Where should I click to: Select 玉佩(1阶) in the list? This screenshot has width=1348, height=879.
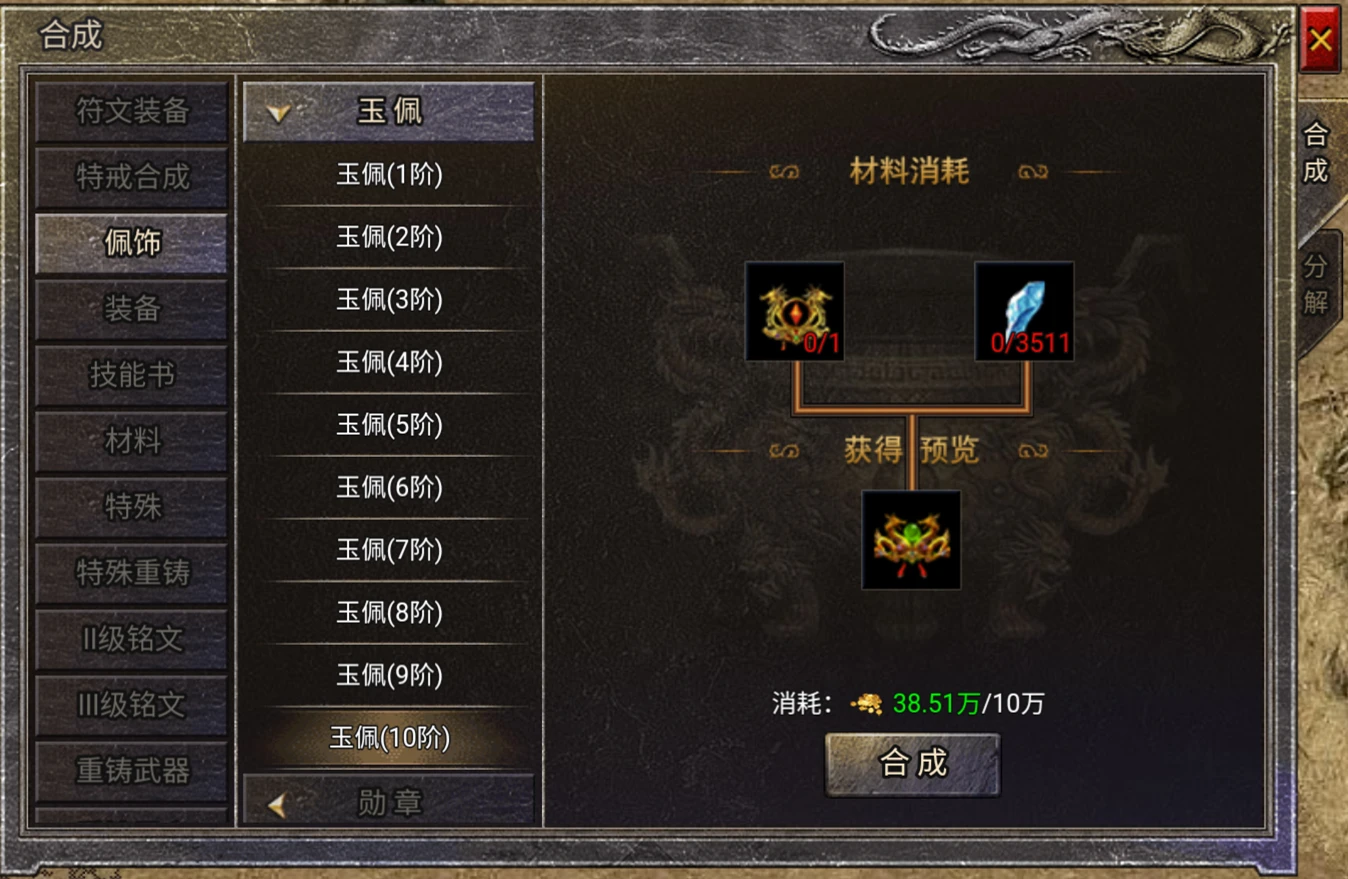point(389,175)
